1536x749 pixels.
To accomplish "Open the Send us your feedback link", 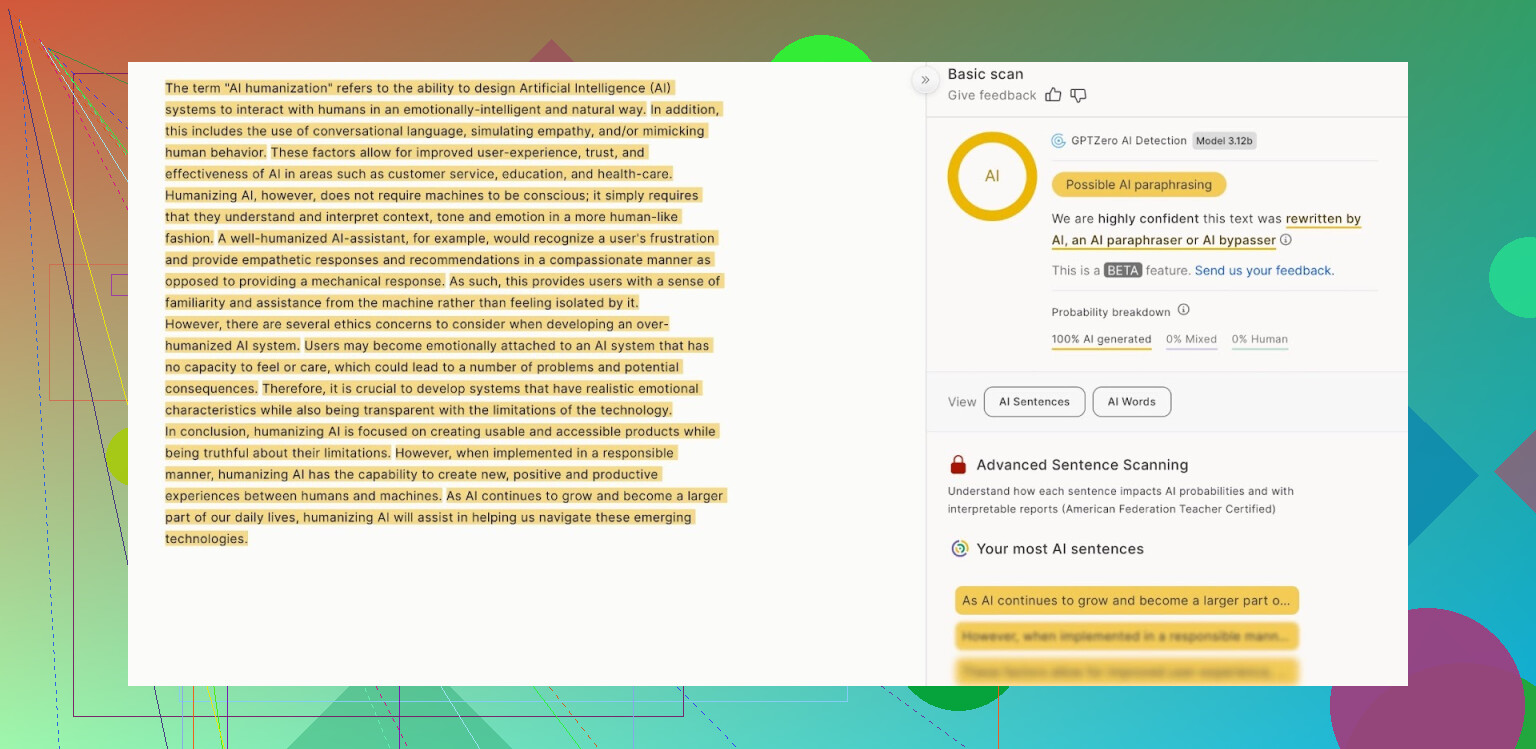I will point(1264,271).
